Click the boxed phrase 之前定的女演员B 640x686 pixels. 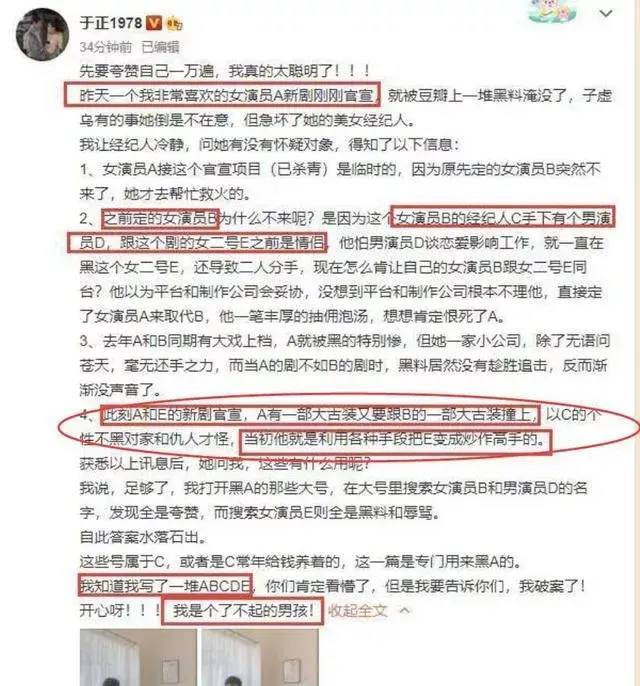(x=160, y=219)
